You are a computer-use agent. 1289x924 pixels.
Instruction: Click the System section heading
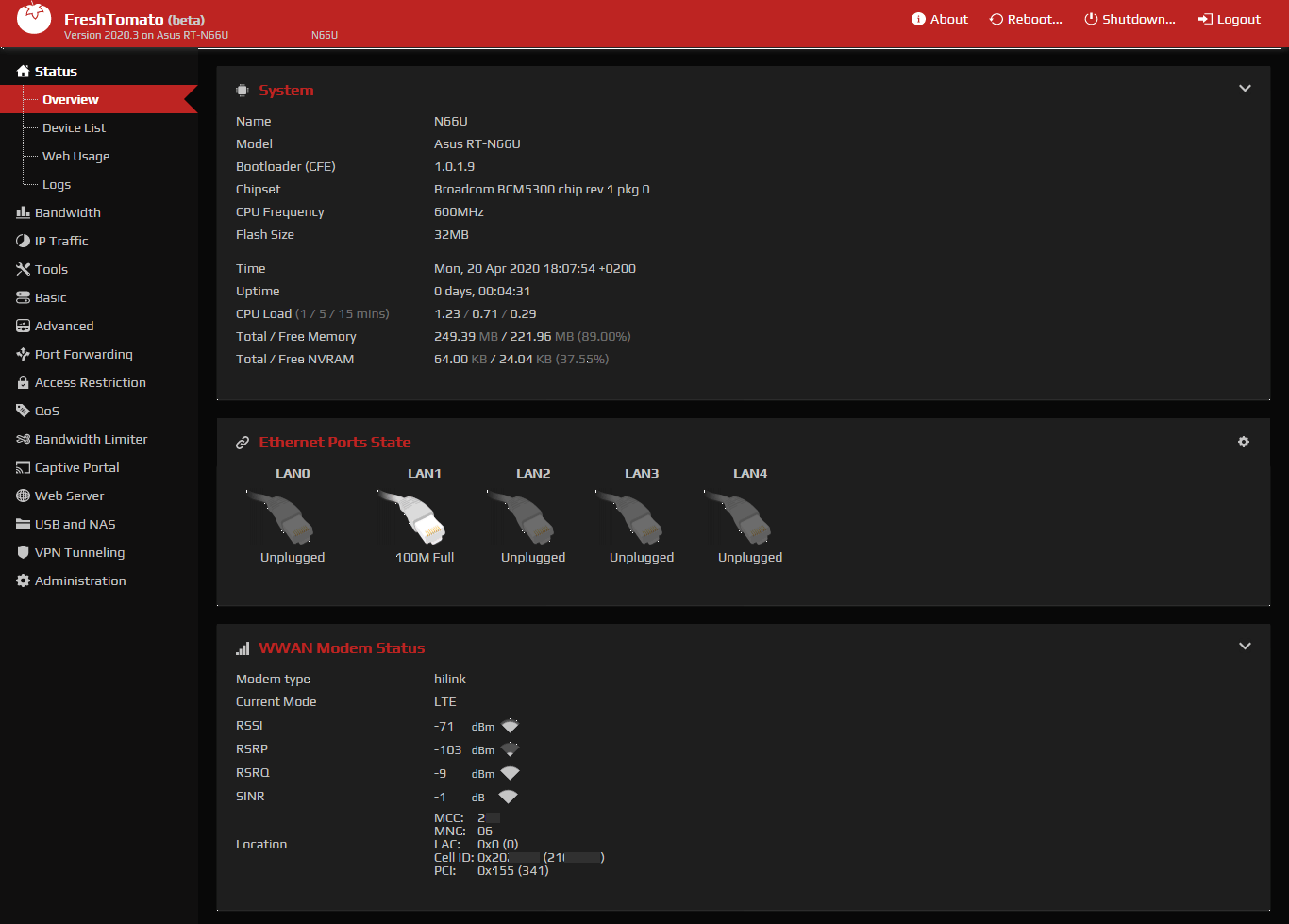pyautogui.click(x=286, y=91)
